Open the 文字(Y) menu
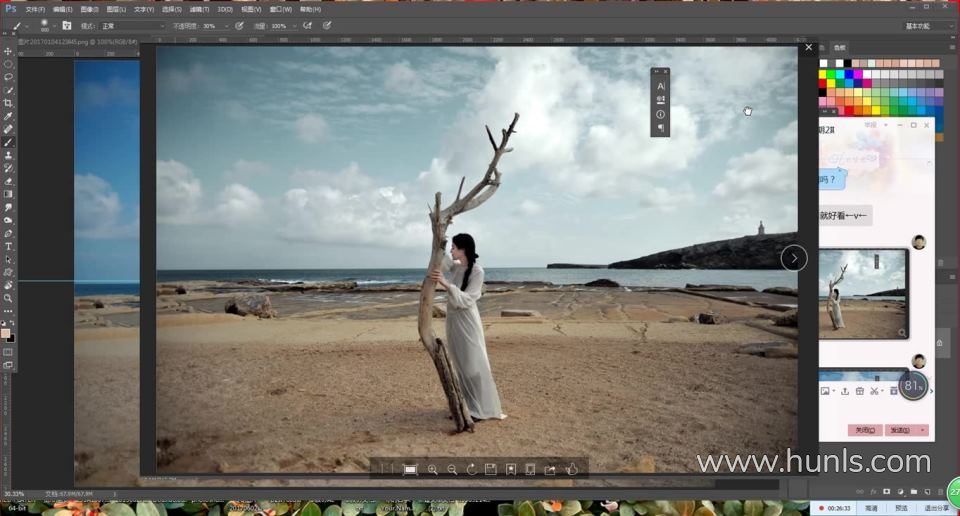 (x=144, y=9)
